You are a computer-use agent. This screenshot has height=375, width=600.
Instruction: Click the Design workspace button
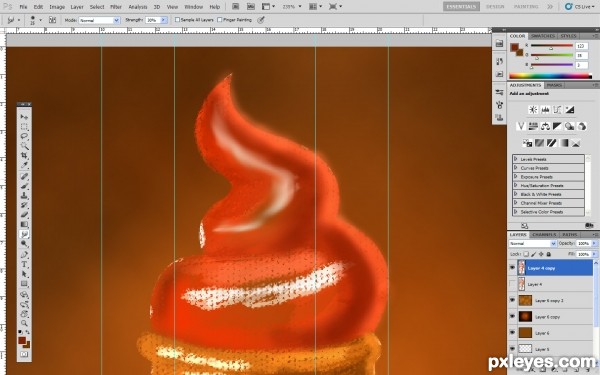(x=495, y=7)
